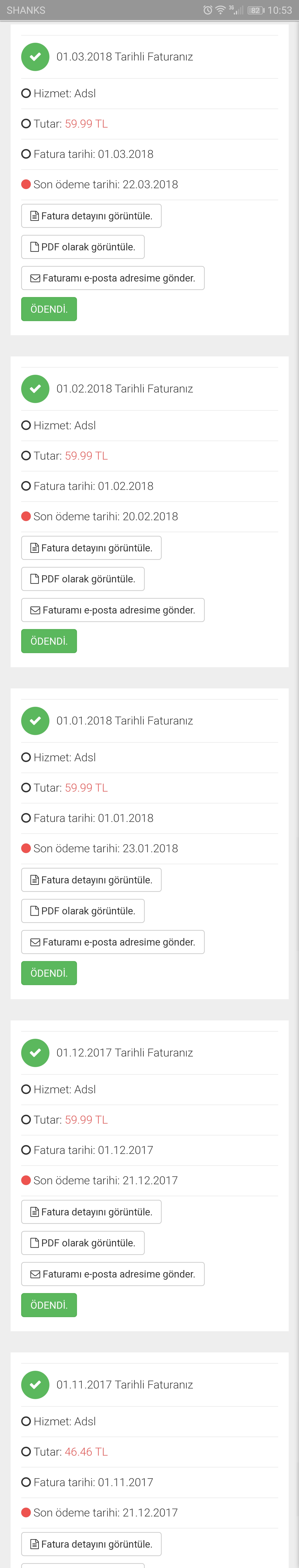299x1568 pixels.
Task: Open invoice details for 01.02.2018 bill
Action: pos(91,548)
